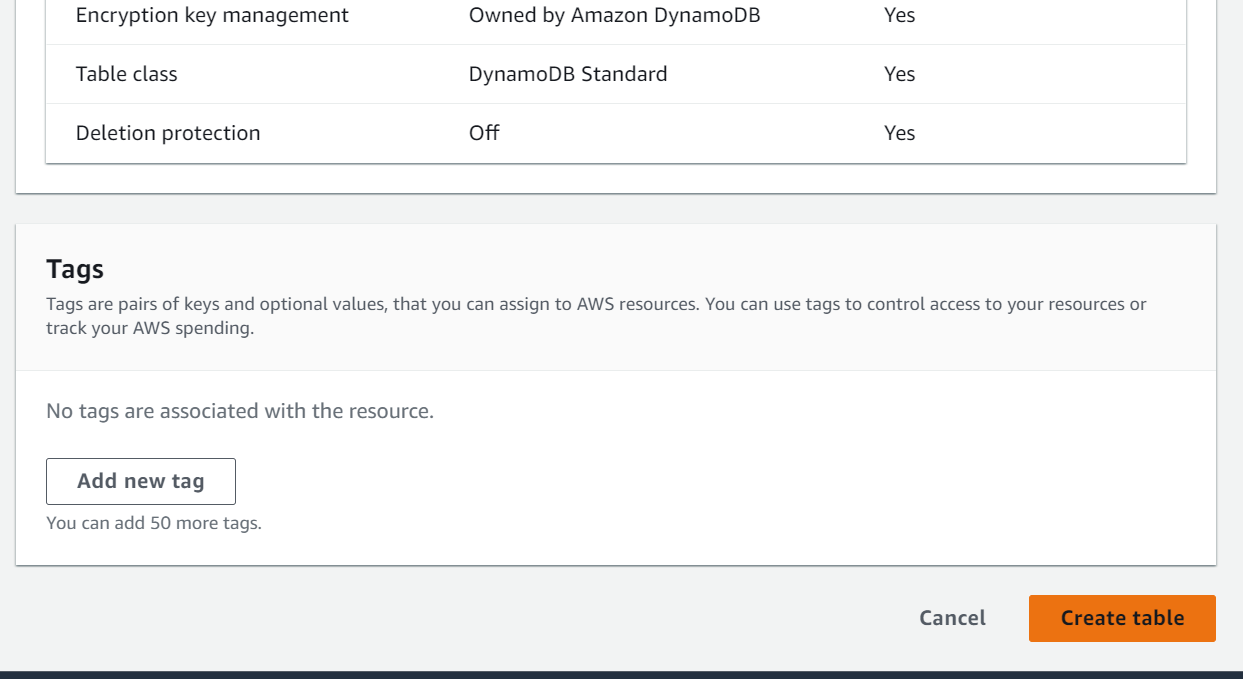
Task: Select the 50 more tags helper text
Action: click(153, 522)
